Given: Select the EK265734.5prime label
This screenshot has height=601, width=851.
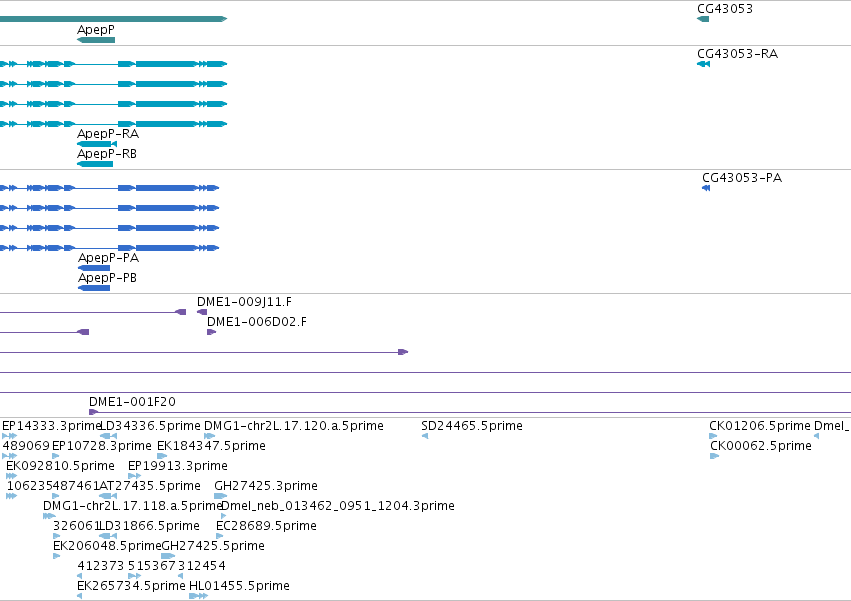Looking at the screenshot, I should [x=131, y=586].
